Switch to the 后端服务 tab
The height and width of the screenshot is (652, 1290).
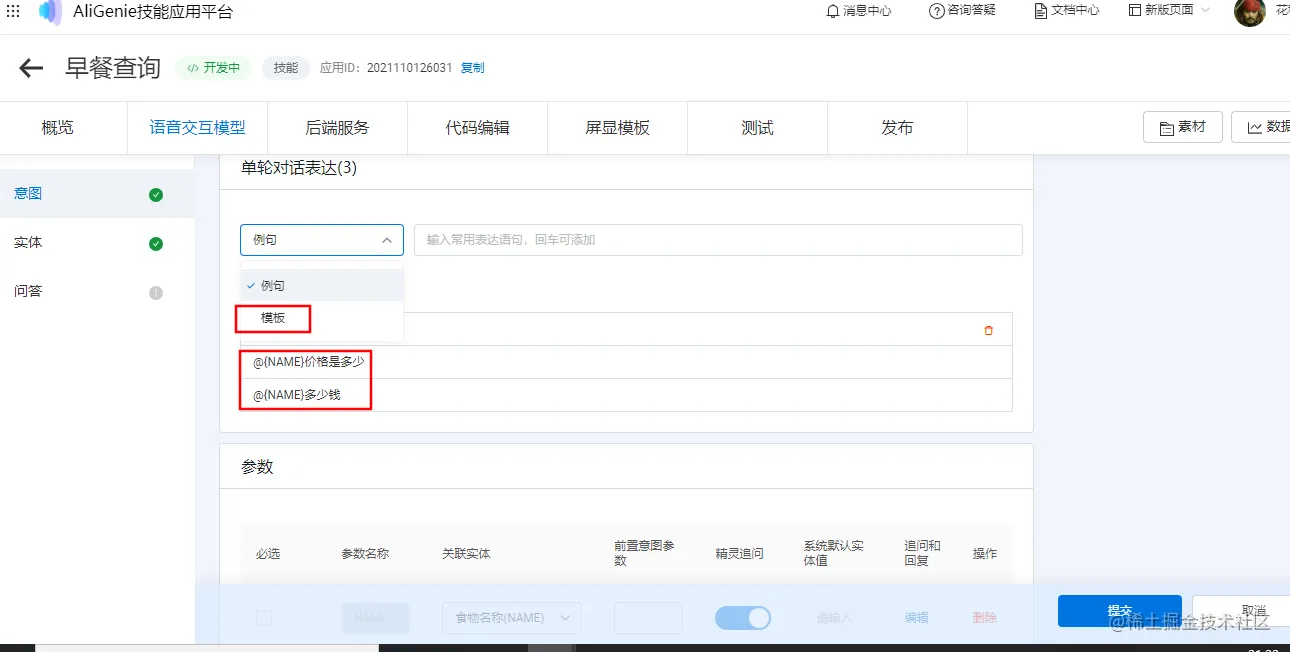point(338,128)
